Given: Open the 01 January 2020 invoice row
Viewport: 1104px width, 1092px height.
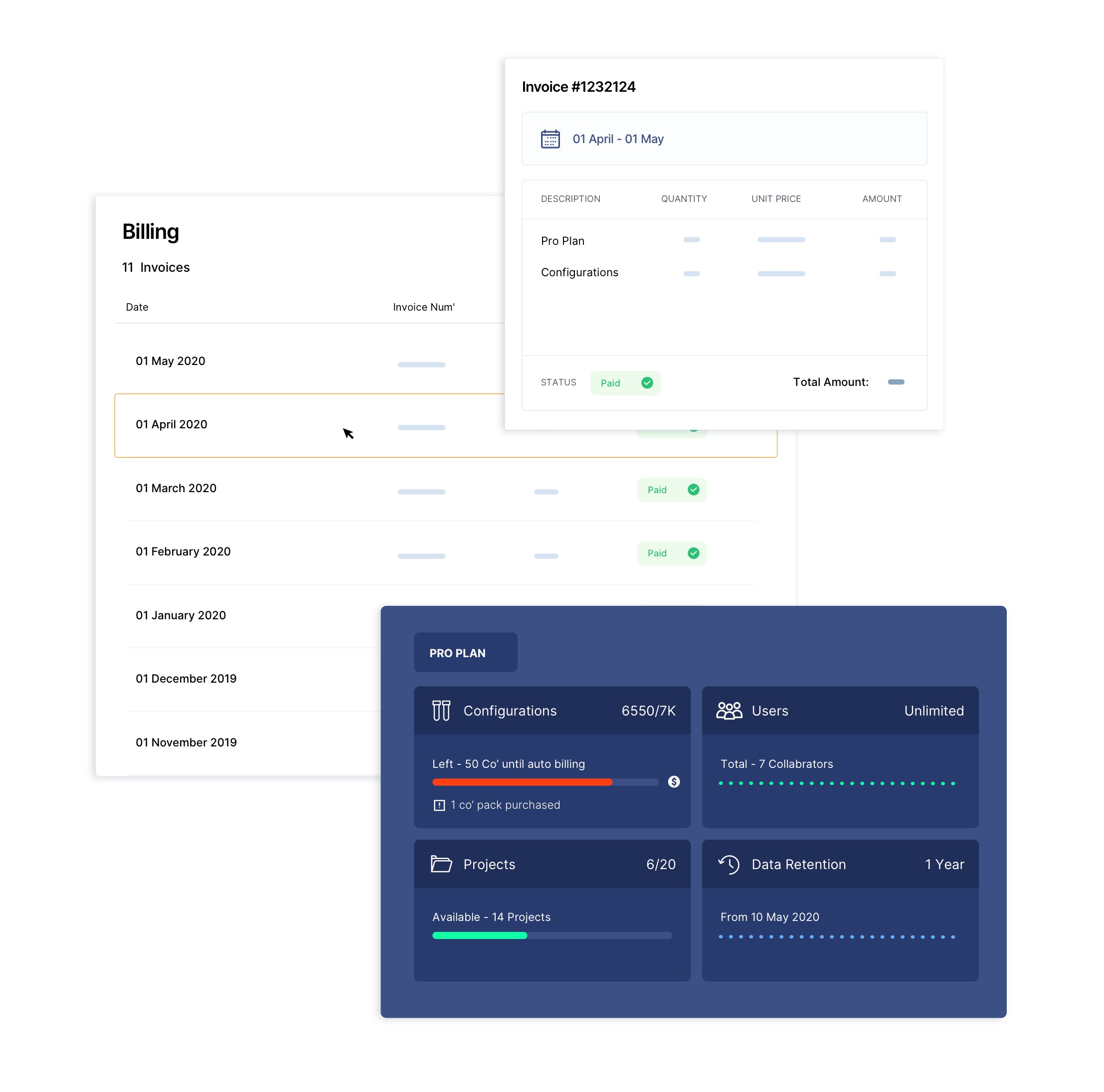Looking at the screenshot, I should (x=254, y=616).
